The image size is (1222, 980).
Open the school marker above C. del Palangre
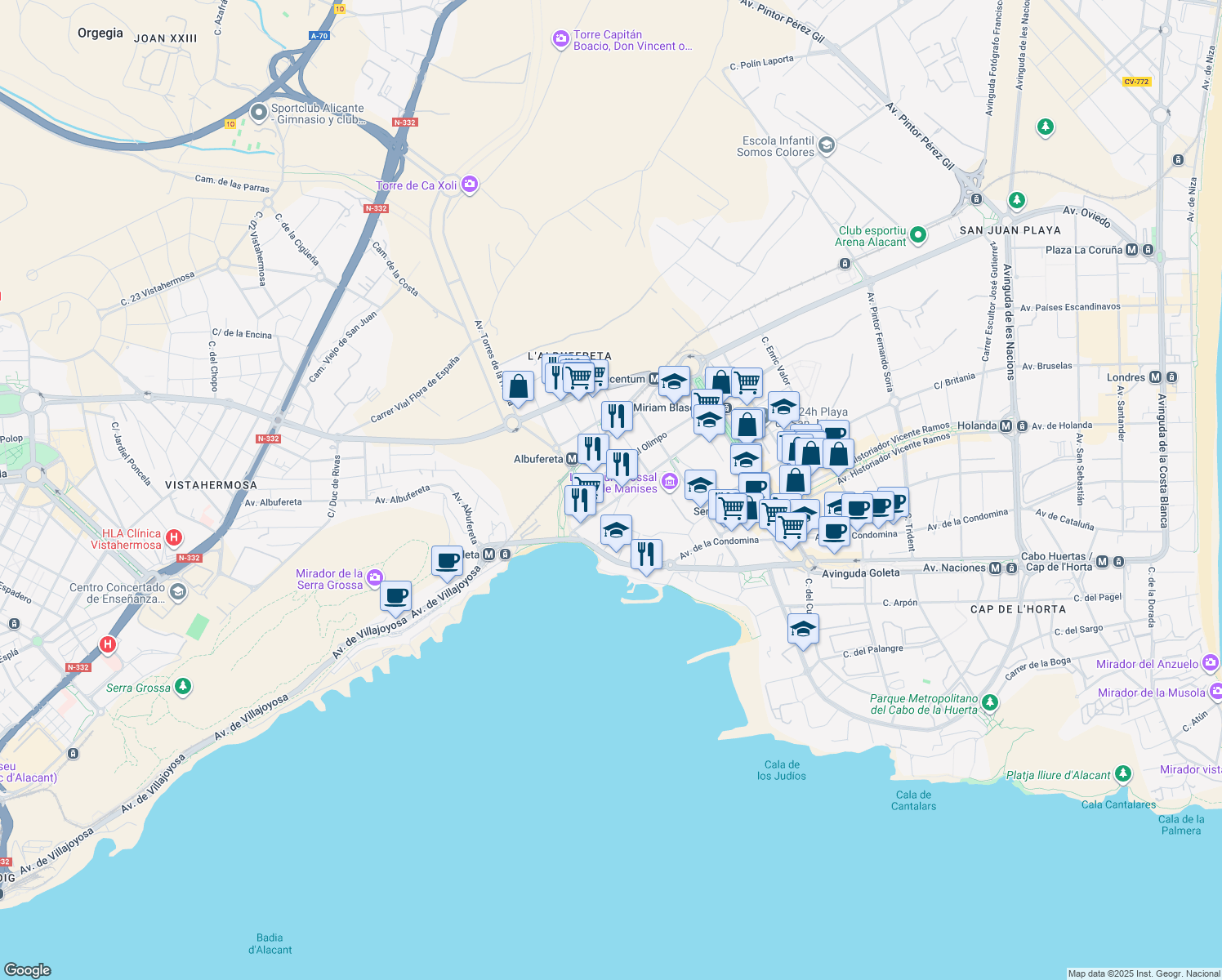(803, 630)
